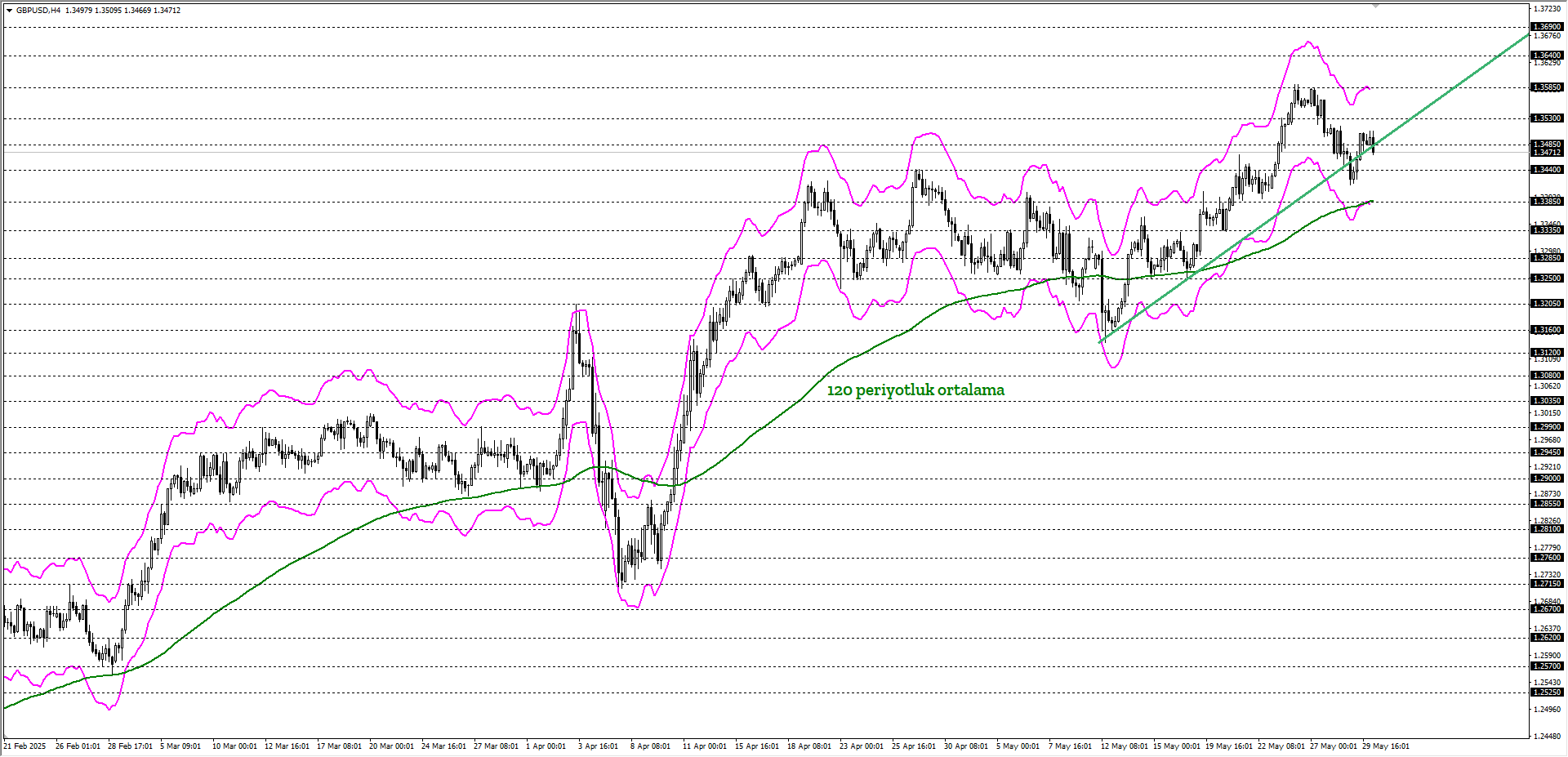Click the '21 Feb 2025' time axis label
Viewport: 1568px width, 757px height.
click(x=26, y=746)
